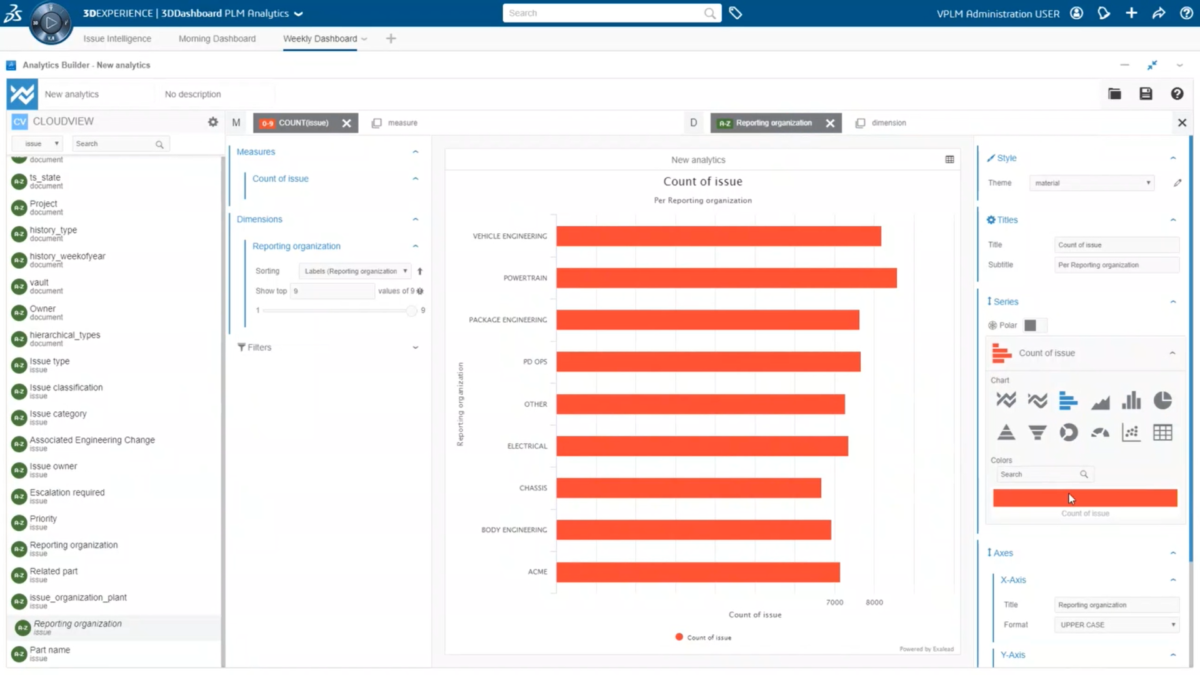Click the CLOUDVIEW field Search box
The width and height of the screenshot is (1200, 675).
119,144
